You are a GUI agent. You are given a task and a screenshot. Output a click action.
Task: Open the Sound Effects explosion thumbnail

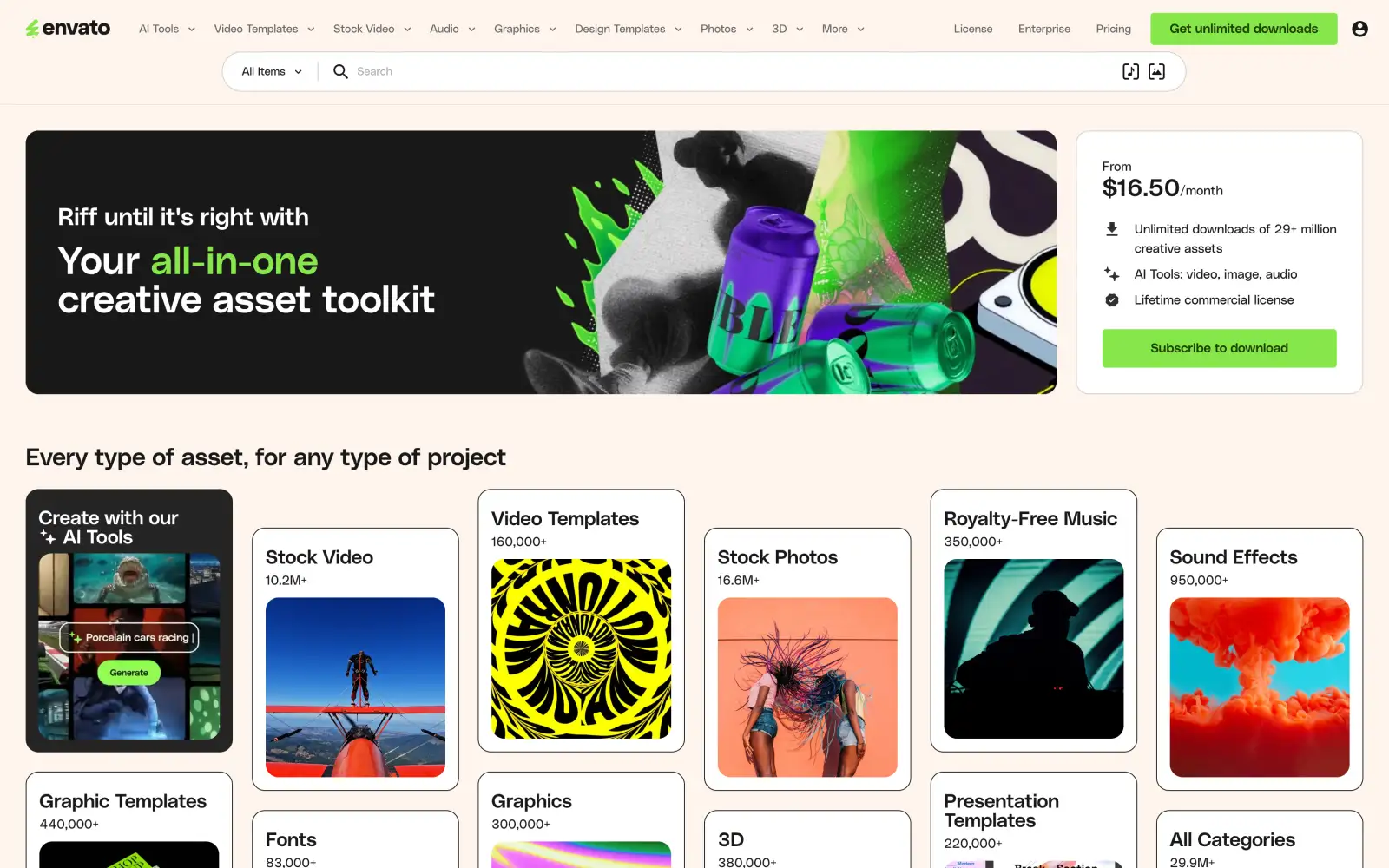click(x=1260, y=687)
